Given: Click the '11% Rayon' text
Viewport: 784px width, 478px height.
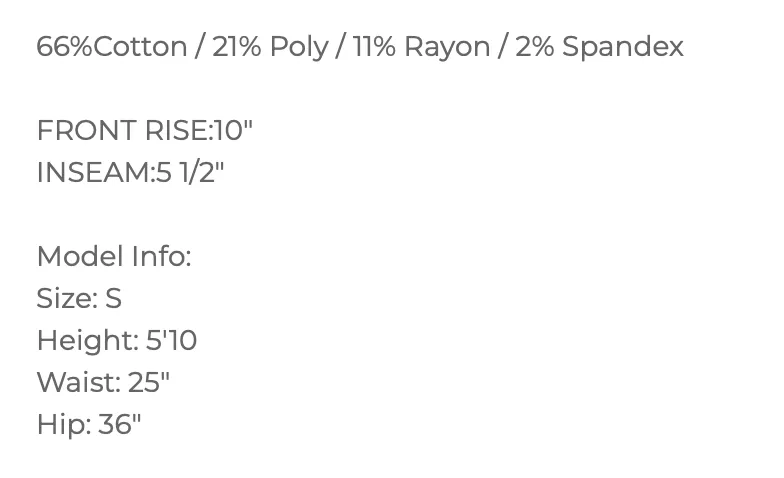Looking at the screenshot, I should coord(422,48).
